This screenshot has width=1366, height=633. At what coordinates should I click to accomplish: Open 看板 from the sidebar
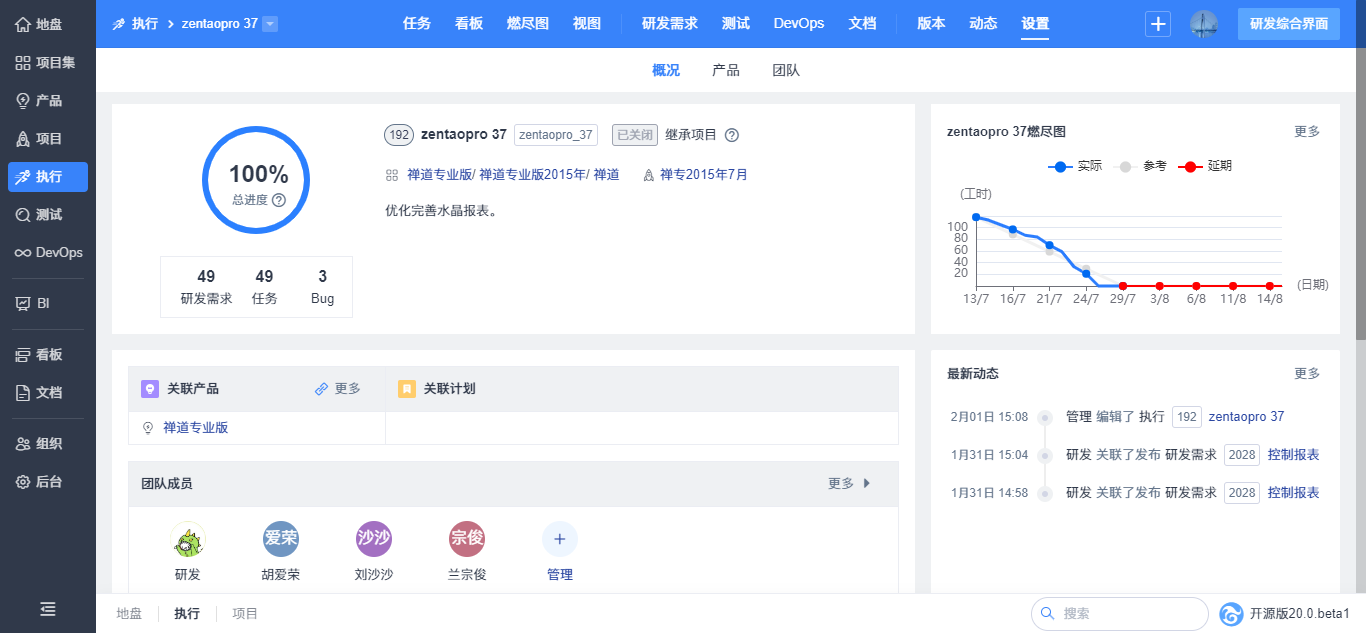[48, 354]
